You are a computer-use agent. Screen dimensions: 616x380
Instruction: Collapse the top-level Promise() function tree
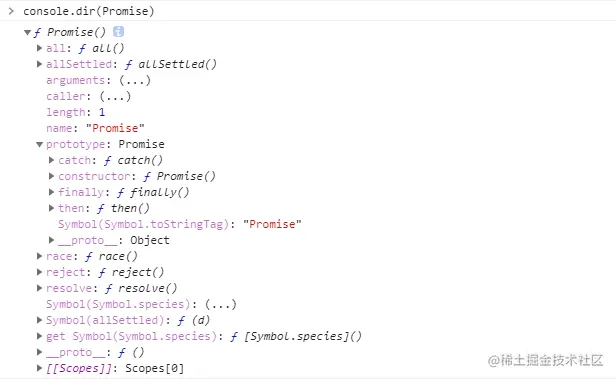28,32
